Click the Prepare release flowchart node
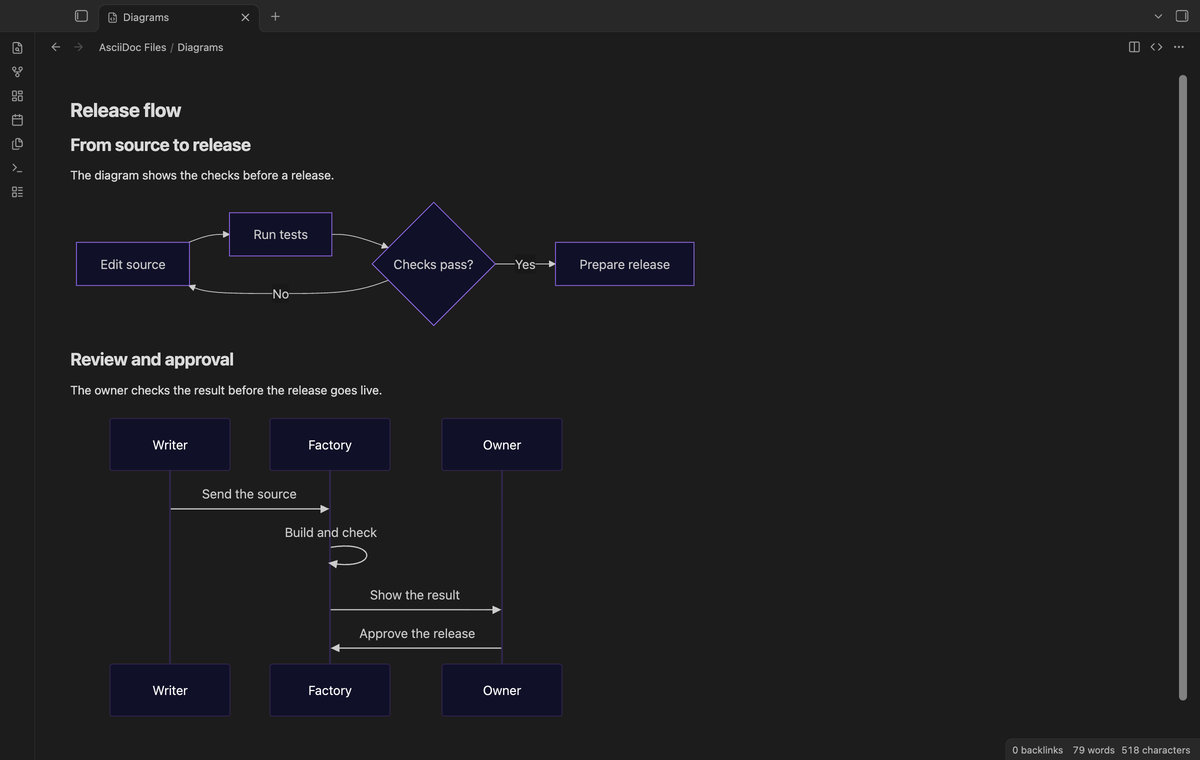This screenshot has height=760, width=1200. [x=624, y=264]
